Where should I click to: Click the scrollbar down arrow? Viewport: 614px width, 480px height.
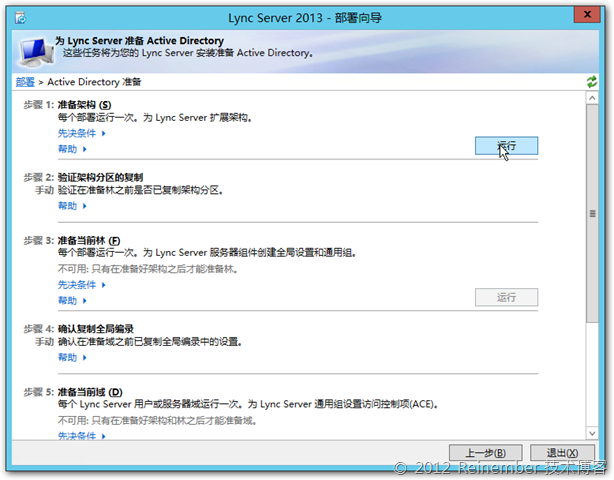pos(592,433)
